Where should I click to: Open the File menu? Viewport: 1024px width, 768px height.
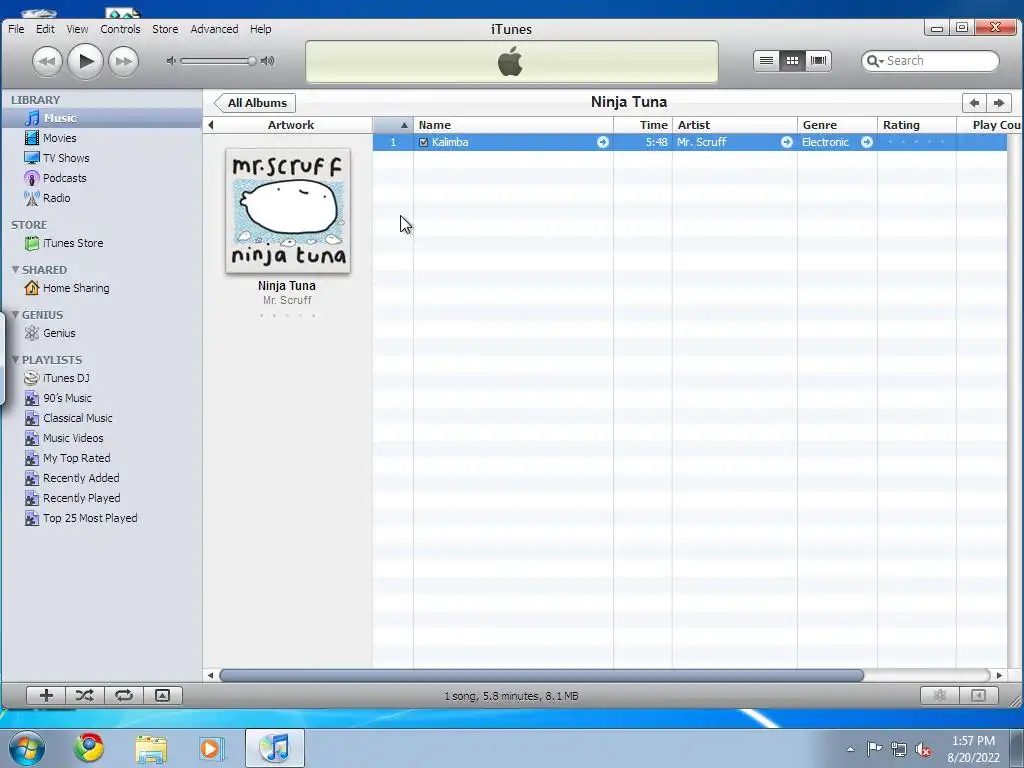click(16, 29)
